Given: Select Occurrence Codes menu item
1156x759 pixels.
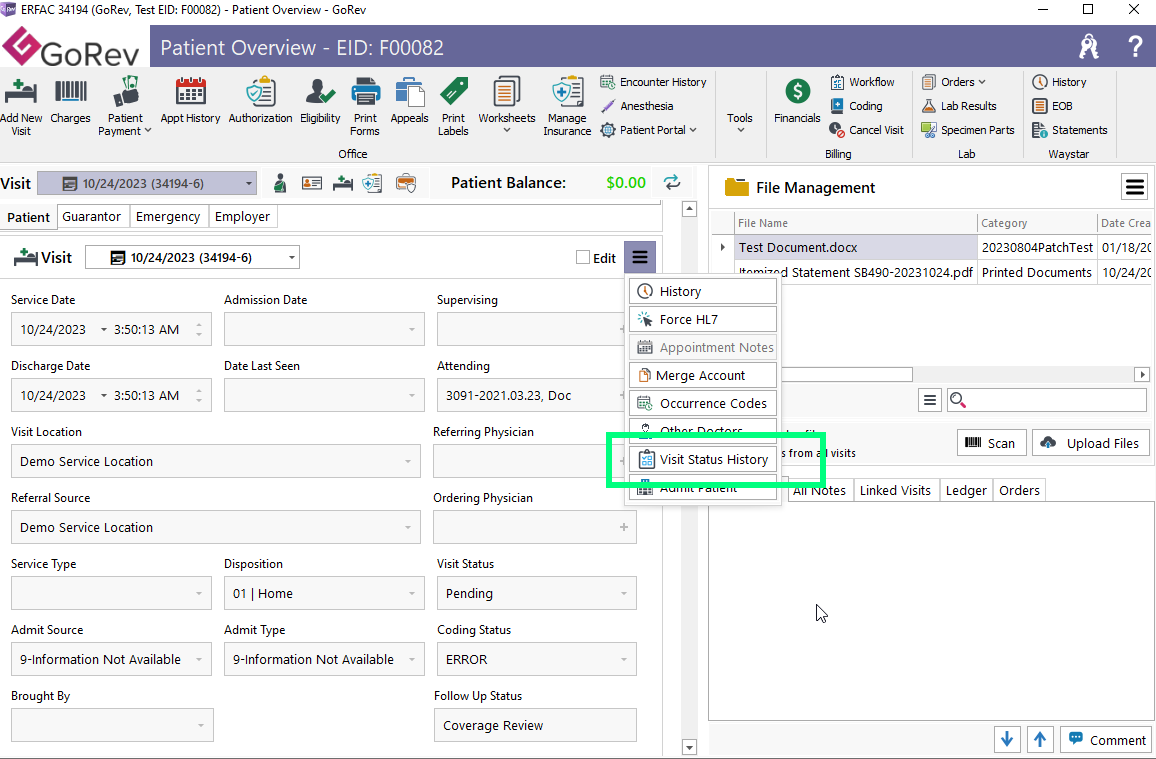Looking at the screenshot, I should click(703, 403).
